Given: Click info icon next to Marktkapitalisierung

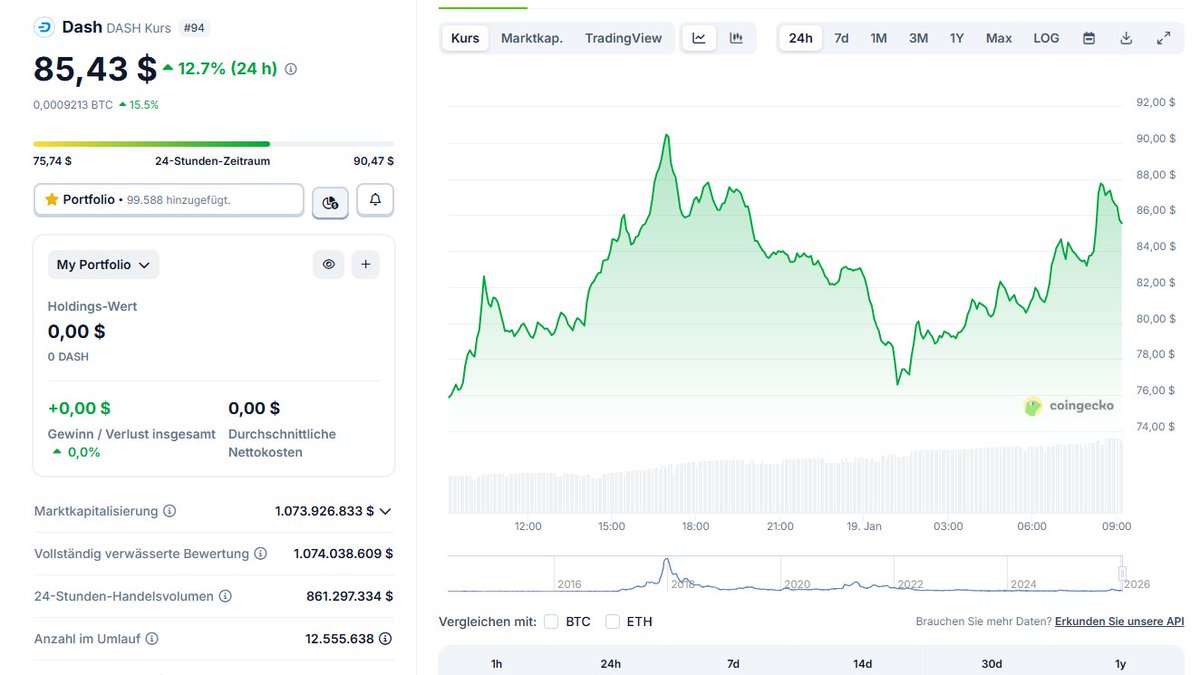Looking at the screenshot, I should tap(169, 511).
